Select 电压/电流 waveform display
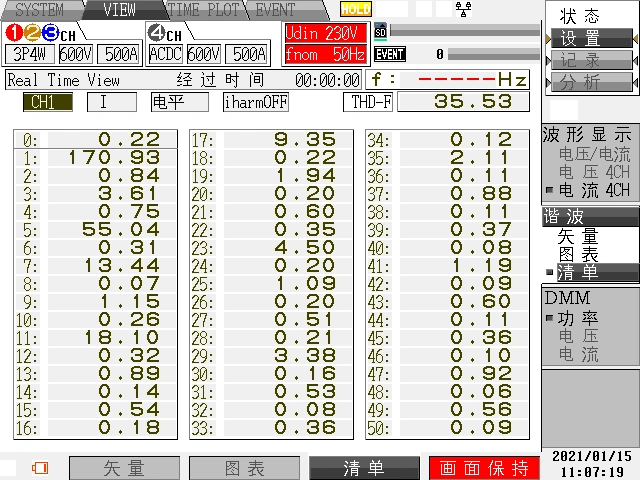 [x=594, y=154]
